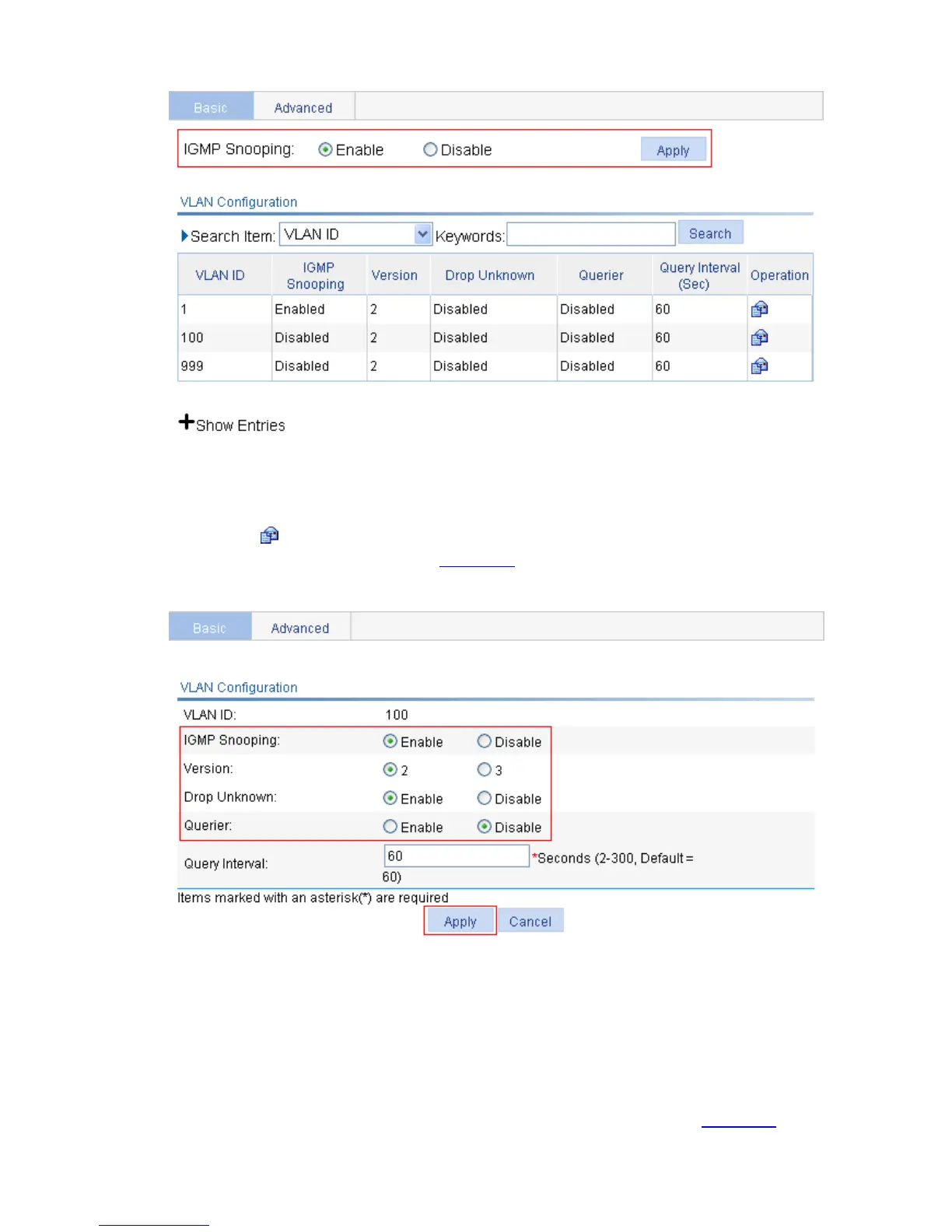This screenshot has height=1232, width=952.
Task: Select global IGMP Snooping Enable radio
Action: [325, 149]
